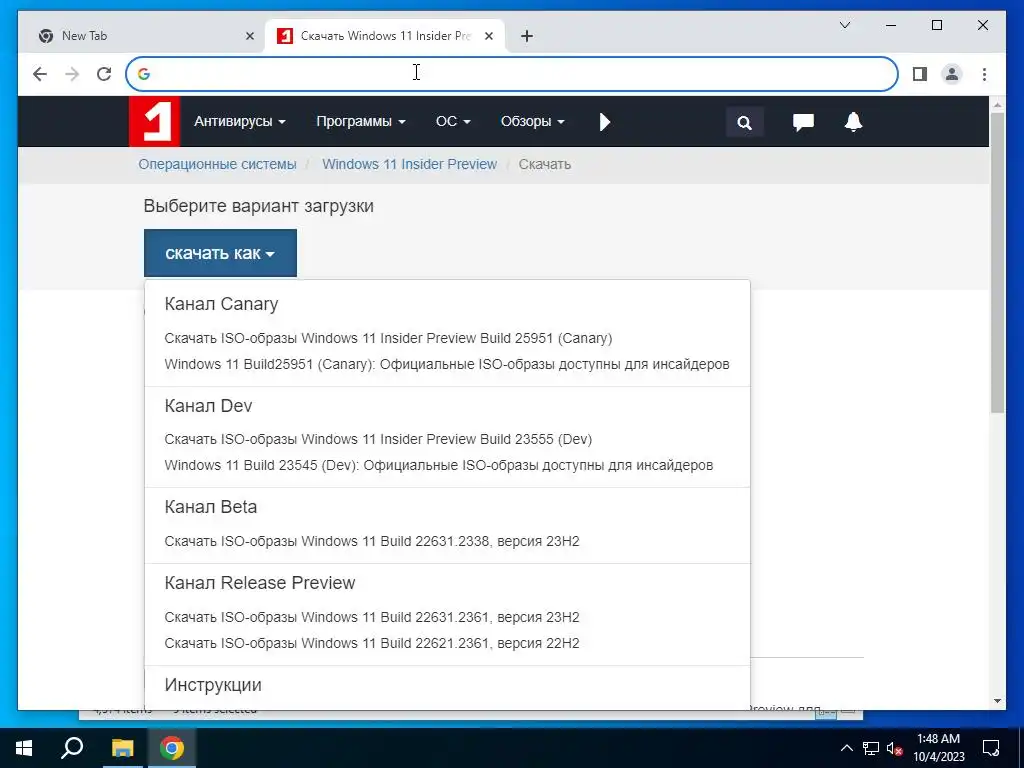This screenshot has height=768, width=1024.
Task: Focus the Chrome address bar
Action: (512, 74)
